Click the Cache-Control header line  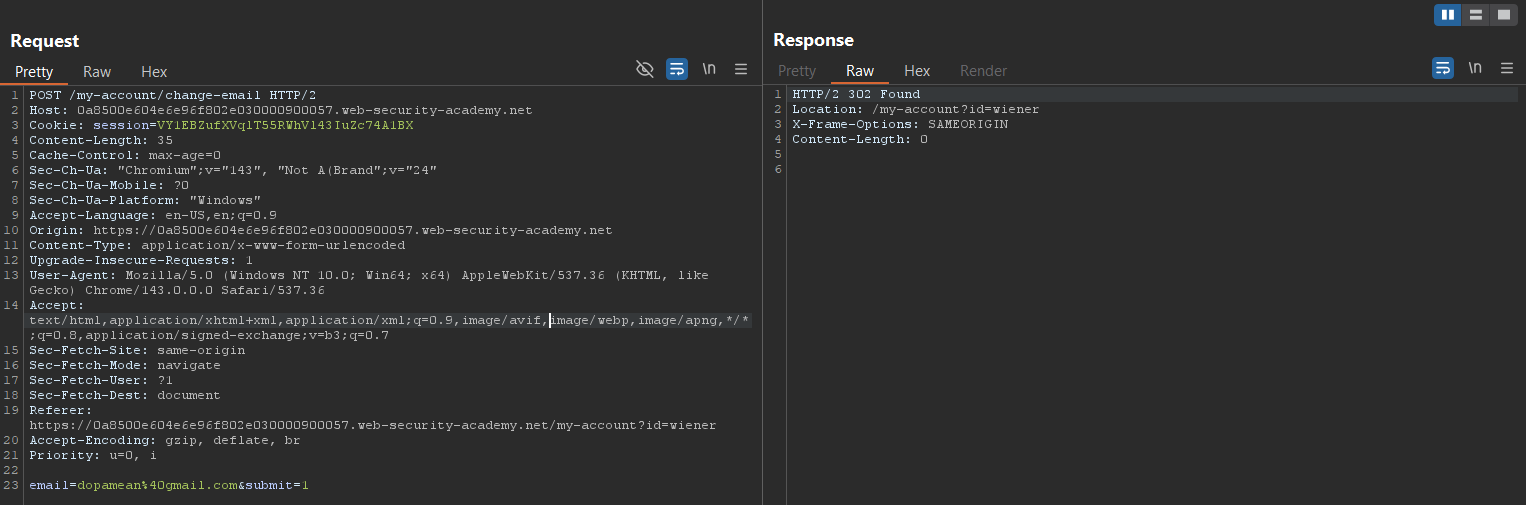[x=125, y=155]
